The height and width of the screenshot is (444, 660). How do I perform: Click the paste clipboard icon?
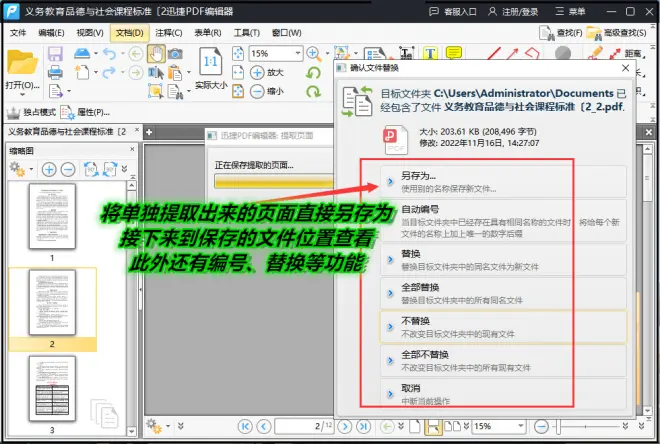click(x=175, y=73)
